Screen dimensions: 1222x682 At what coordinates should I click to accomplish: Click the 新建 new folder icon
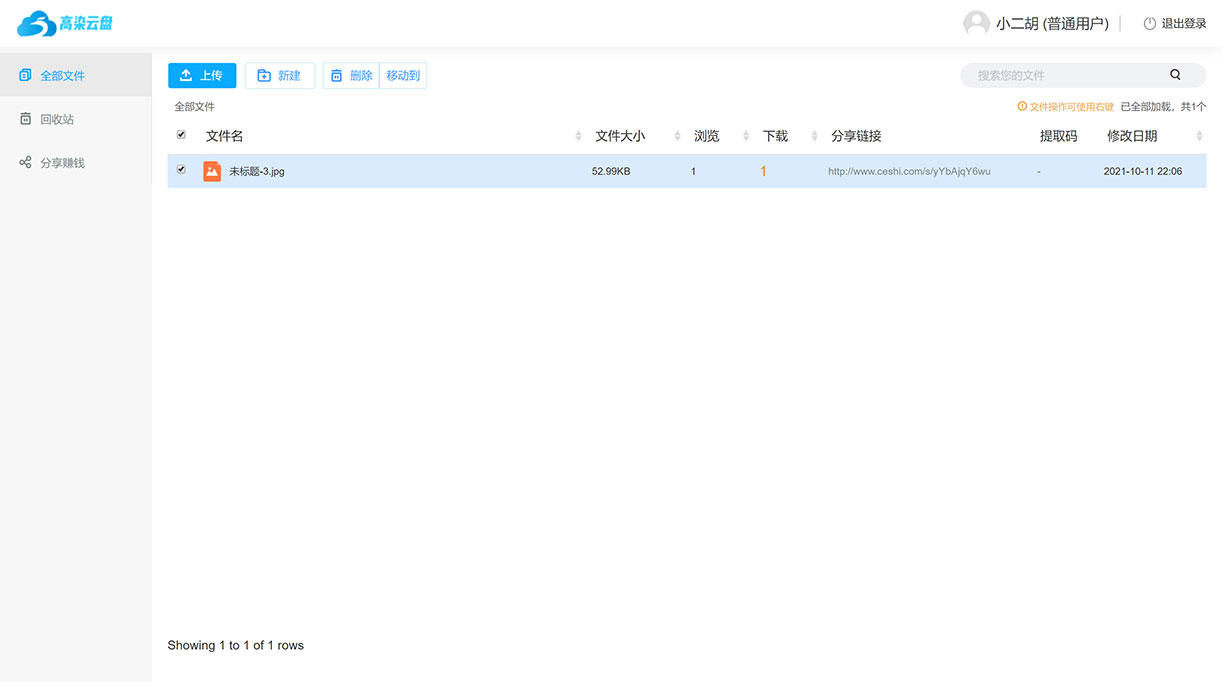click(265, 75)
